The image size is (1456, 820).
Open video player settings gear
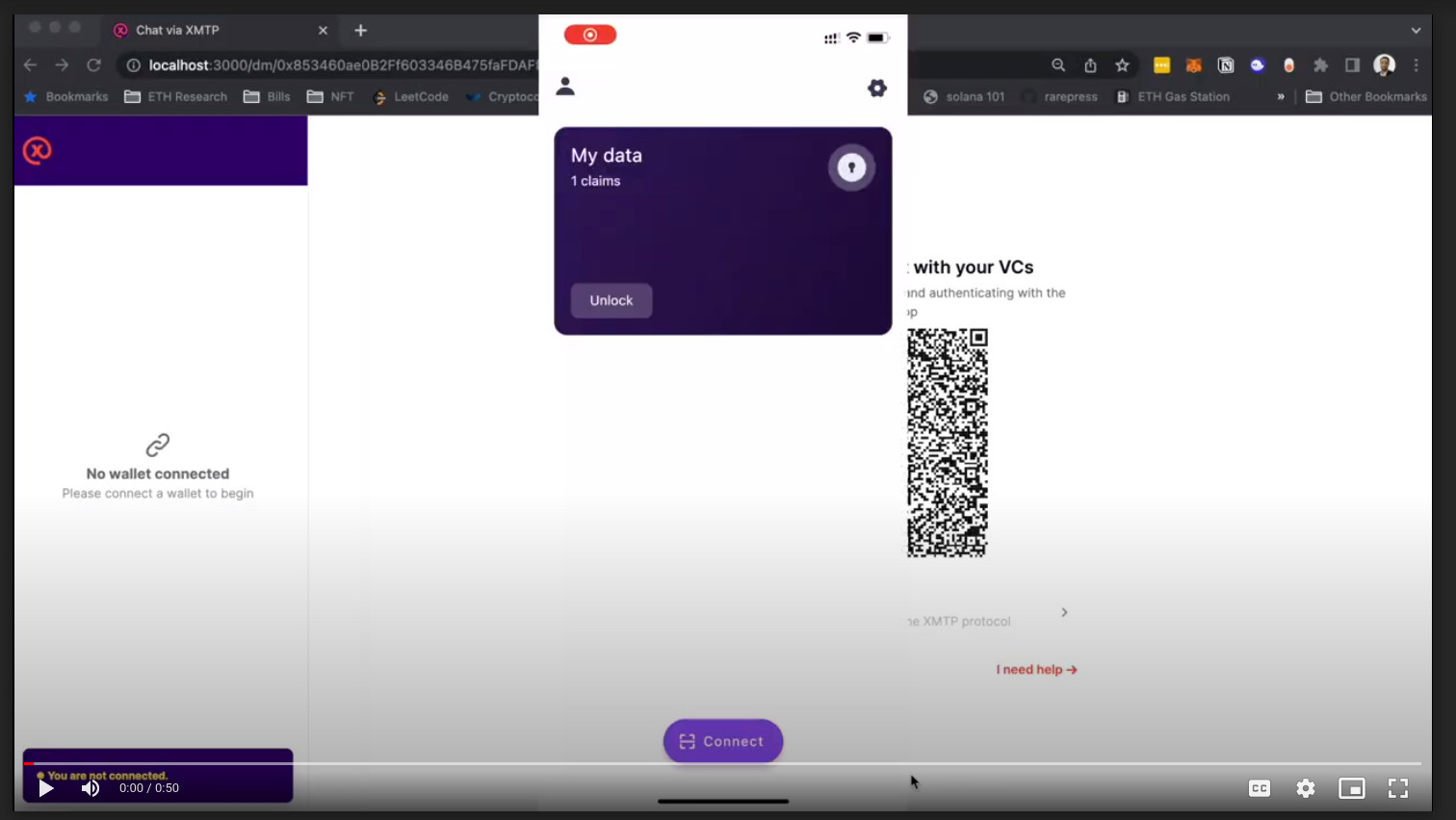1306,788
